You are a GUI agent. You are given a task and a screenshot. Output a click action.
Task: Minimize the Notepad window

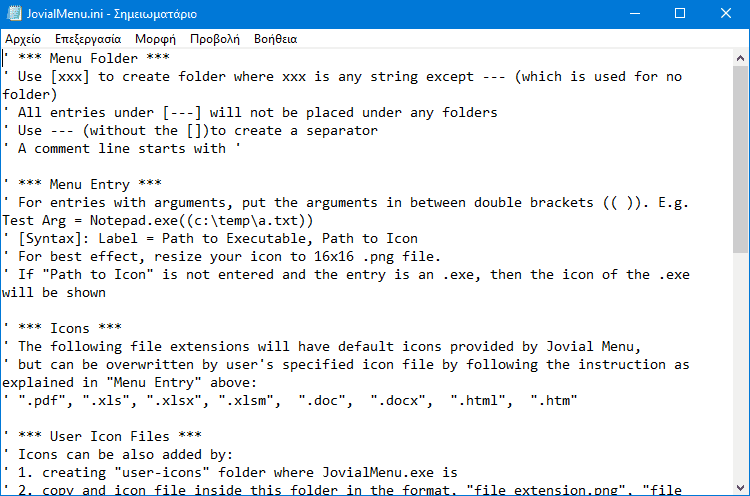pyautogui.click(x=635, y=13)
